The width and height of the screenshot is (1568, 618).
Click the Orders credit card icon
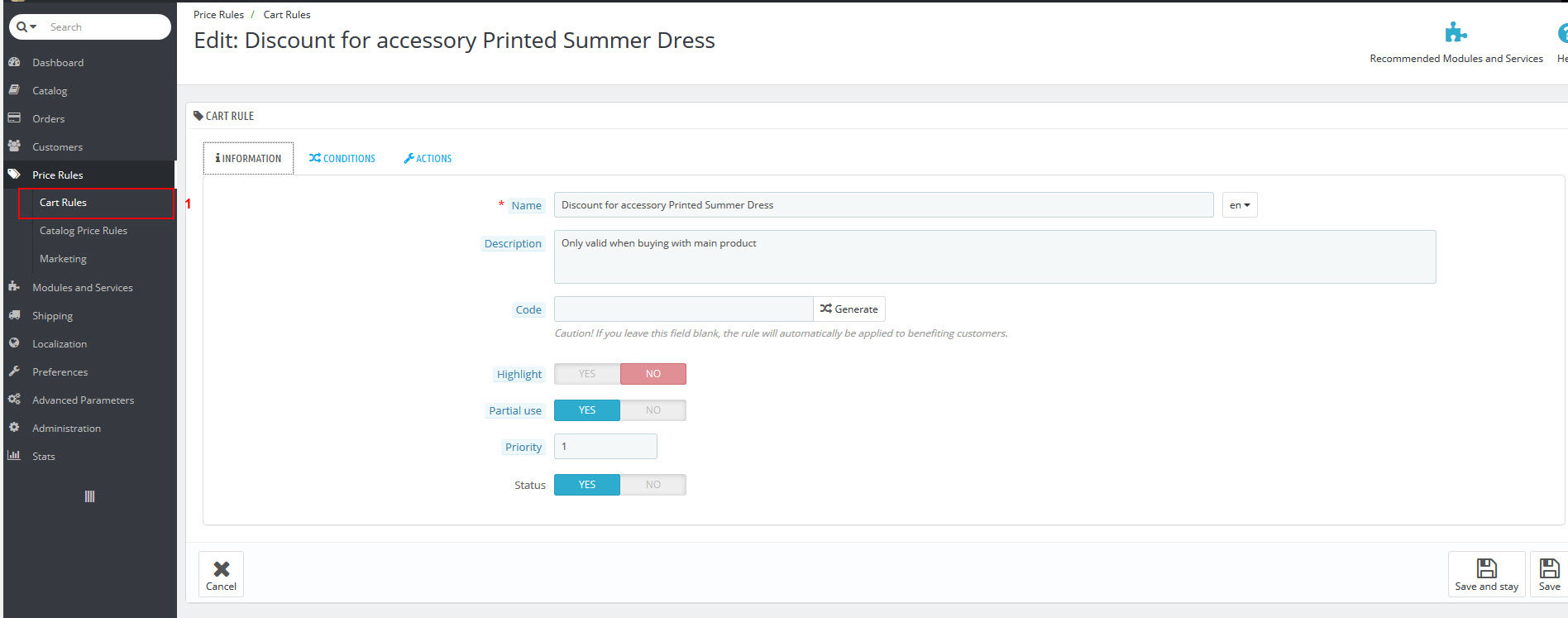click(14, 118)
